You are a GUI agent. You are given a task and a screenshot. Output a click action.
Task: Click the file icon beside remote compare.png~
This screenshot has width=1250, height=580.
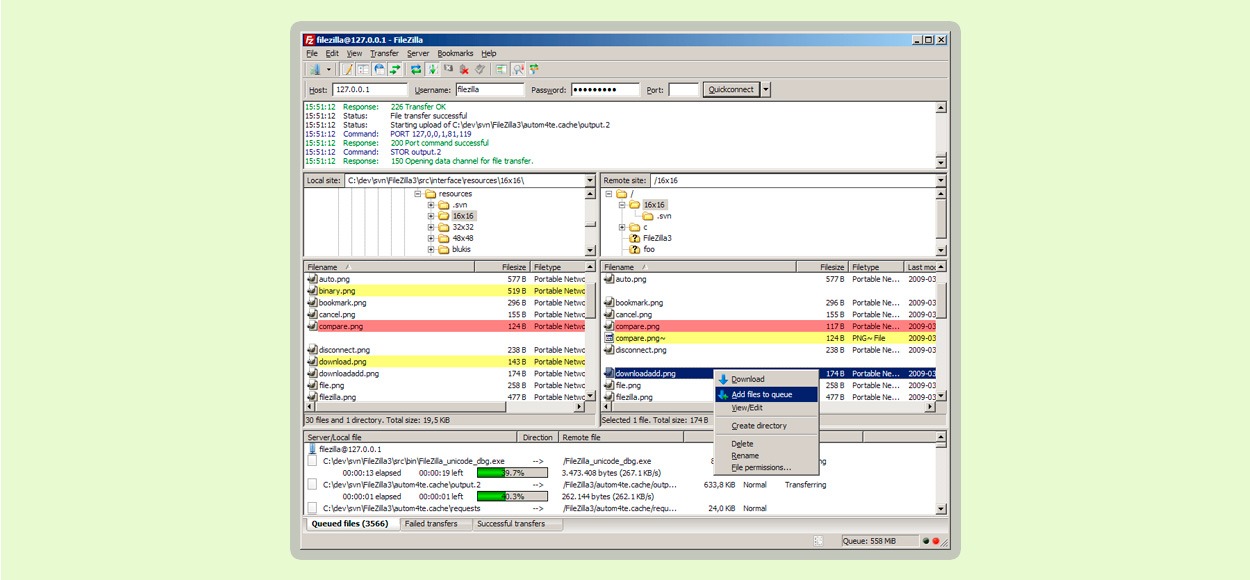click(x=609, y=338)
